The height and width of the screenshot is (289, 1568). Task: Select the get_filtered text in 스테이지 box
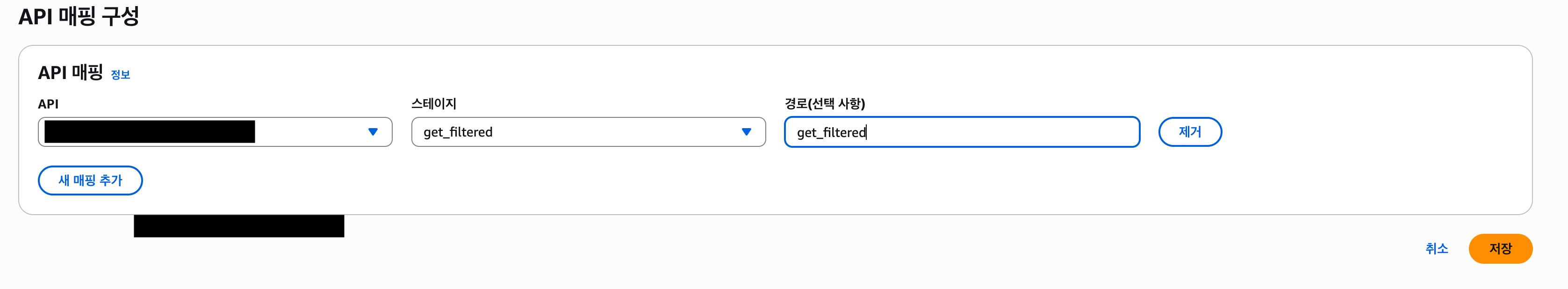[458, 132]
